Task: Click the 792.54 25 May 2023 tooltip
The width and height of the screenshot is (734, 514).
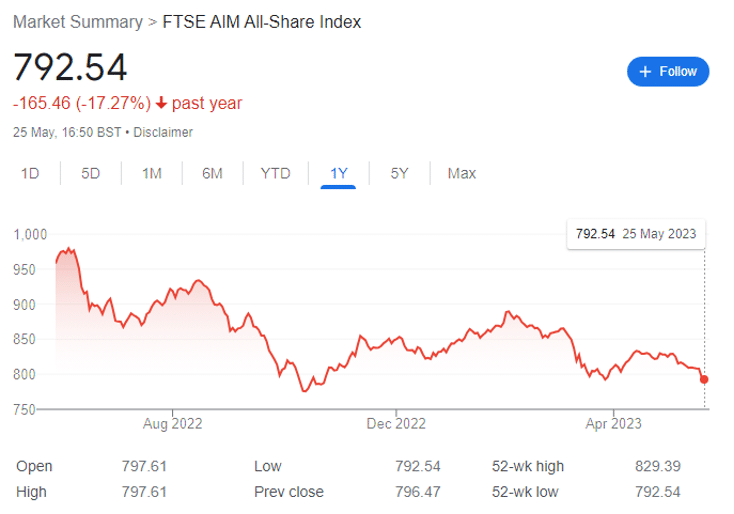Action: coord(636,234)
